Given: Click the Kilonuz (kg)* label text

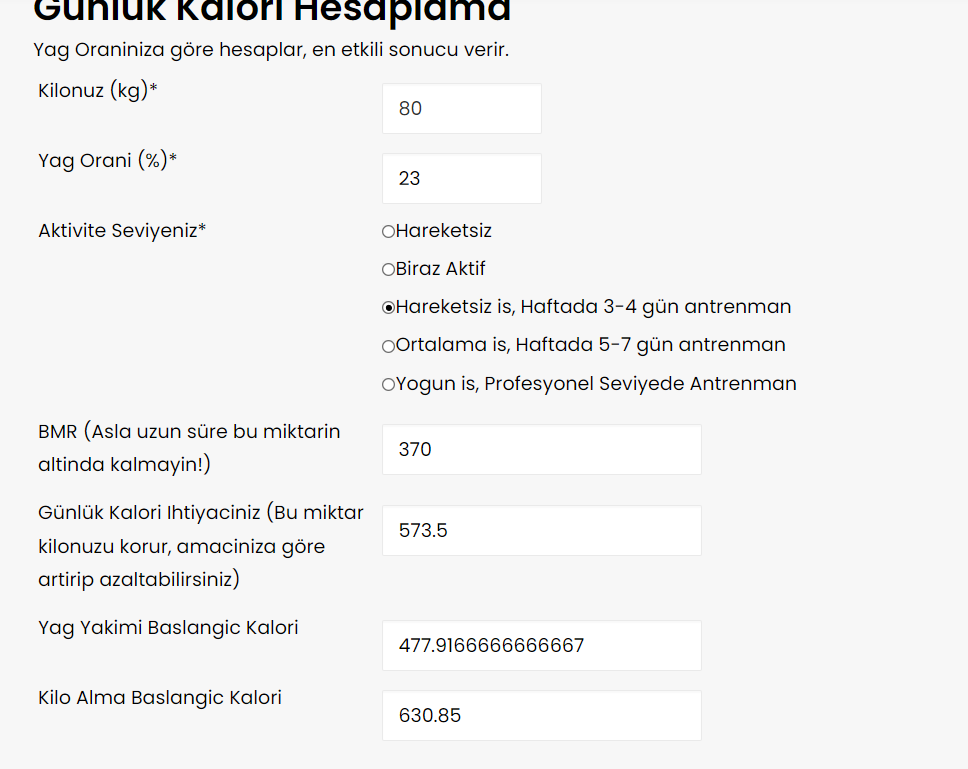Looking at the screenshot, I should (98, 91).
